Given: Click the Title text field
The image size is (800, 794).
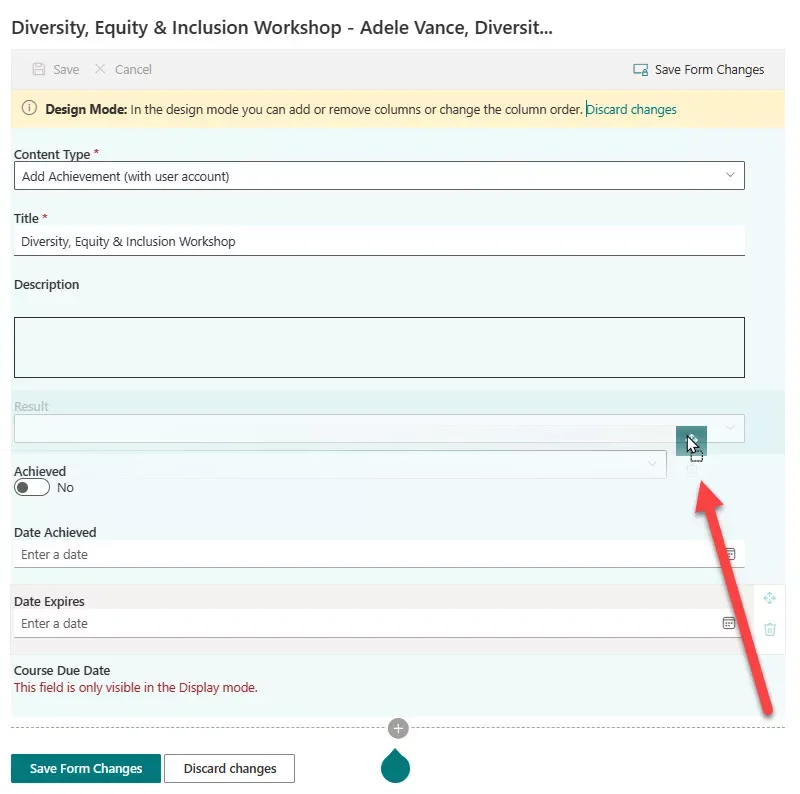Looking at the screenshot, I should click(379, 241).
